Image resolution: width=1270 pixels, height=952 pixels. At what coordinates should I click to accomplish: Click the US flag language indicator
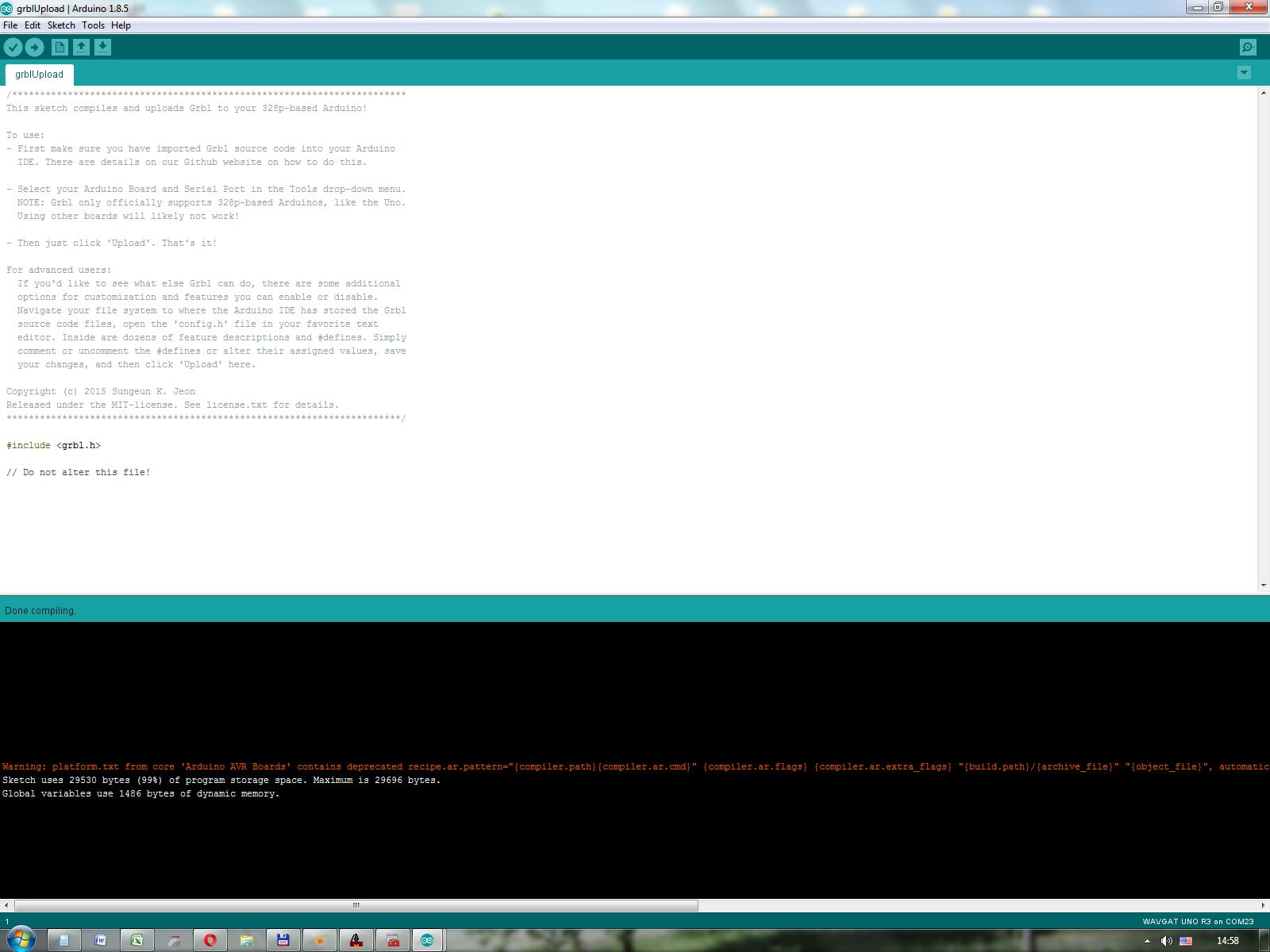tap(1186, 941)
